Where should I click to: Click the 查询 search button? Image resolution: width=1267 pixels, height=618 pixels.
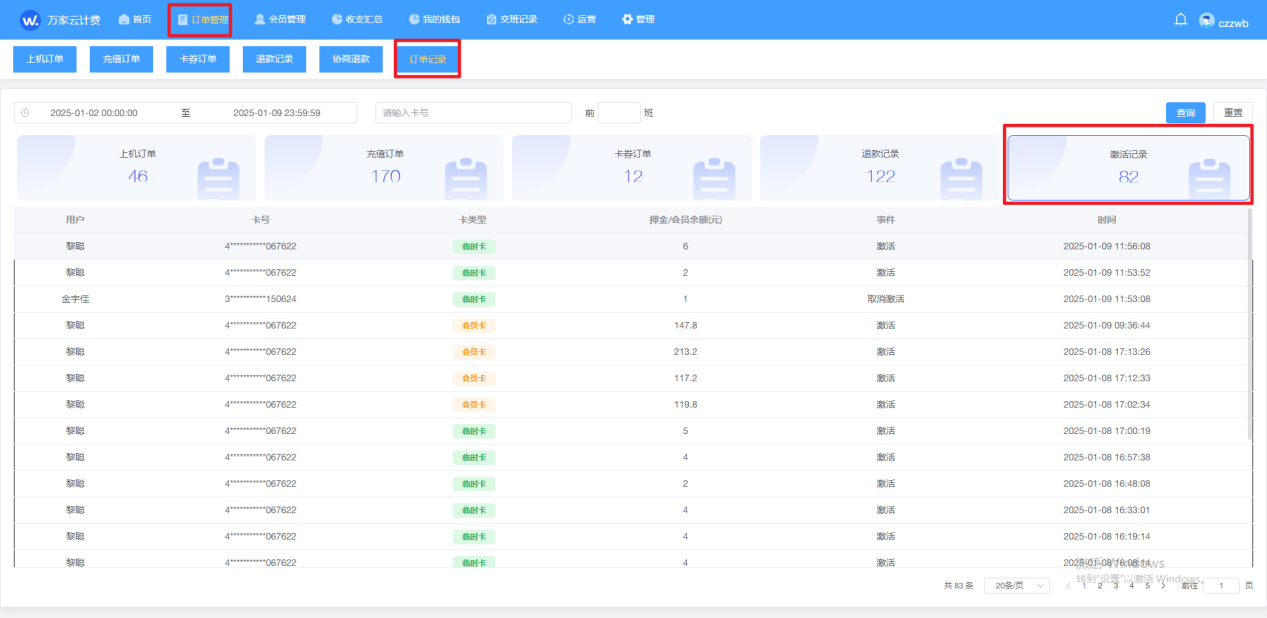pos(1185,113)
